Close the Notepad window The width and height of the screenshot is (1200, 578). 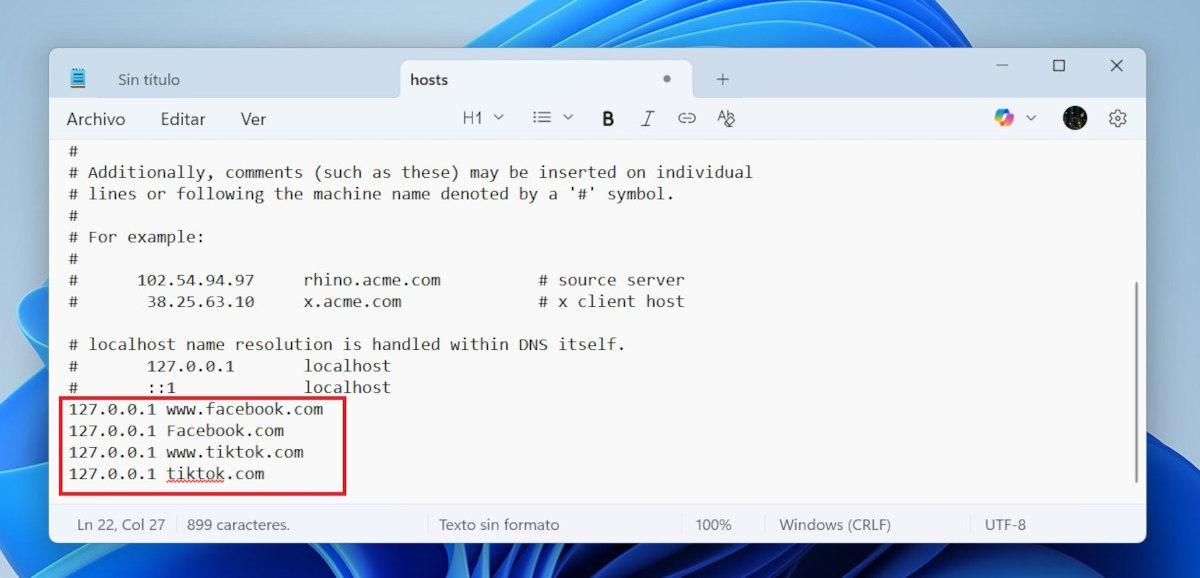pyautogui.click(x=1117, y=66)
